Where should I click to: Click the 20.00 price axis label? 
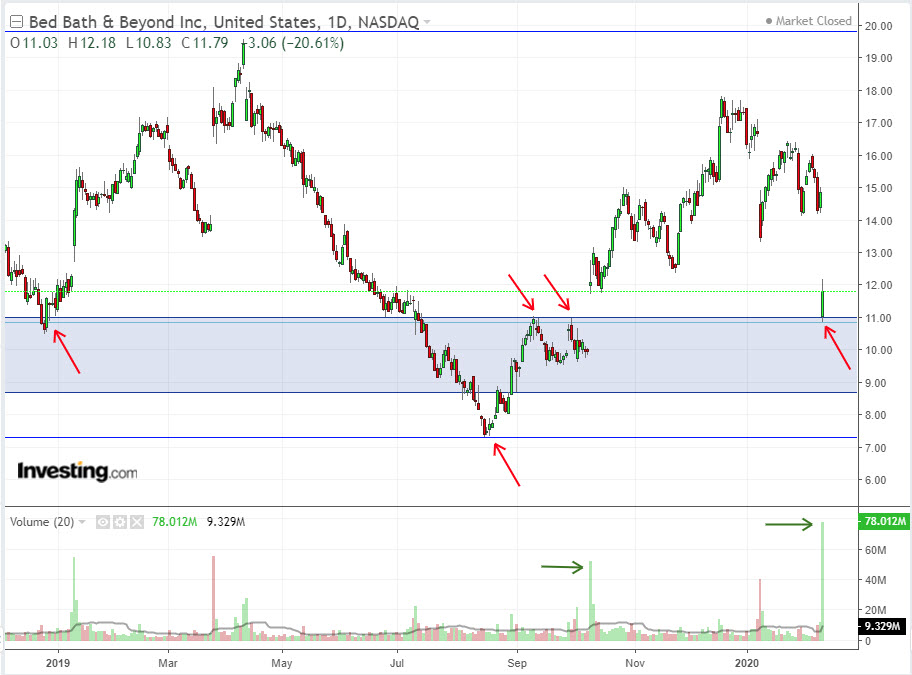point(878,26)
